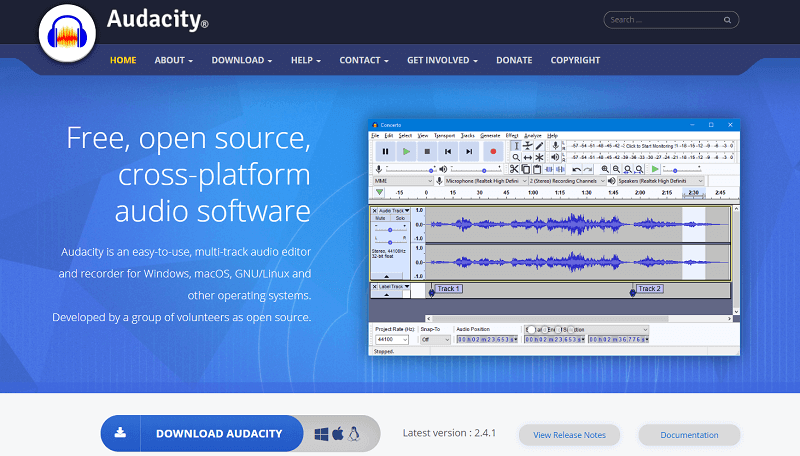
Task: Click the Cut scissors icon
Action: 514,169
